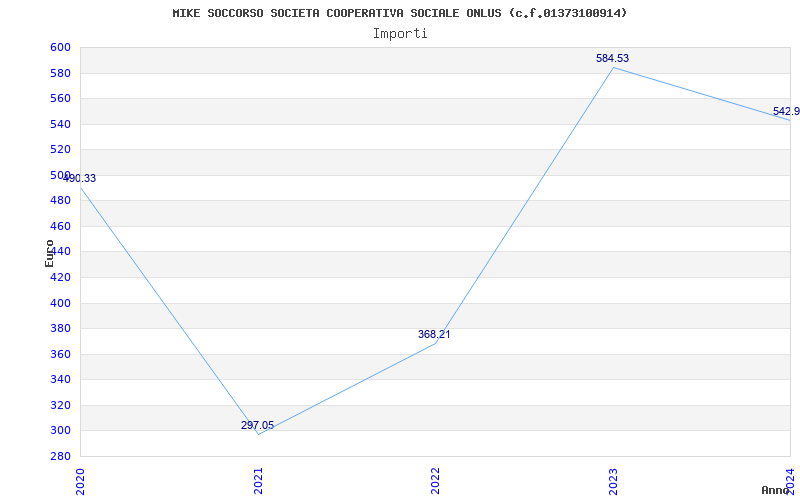Click the 400 y-axis tick label

(60, 303)
